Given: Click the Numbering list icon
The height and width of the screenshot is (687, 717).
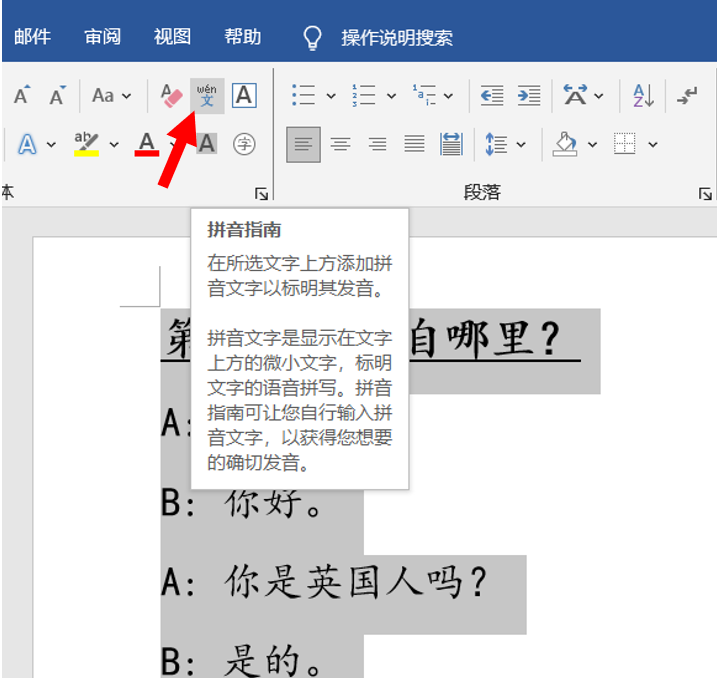Looking at the screenshot, I should click(364, 96).
